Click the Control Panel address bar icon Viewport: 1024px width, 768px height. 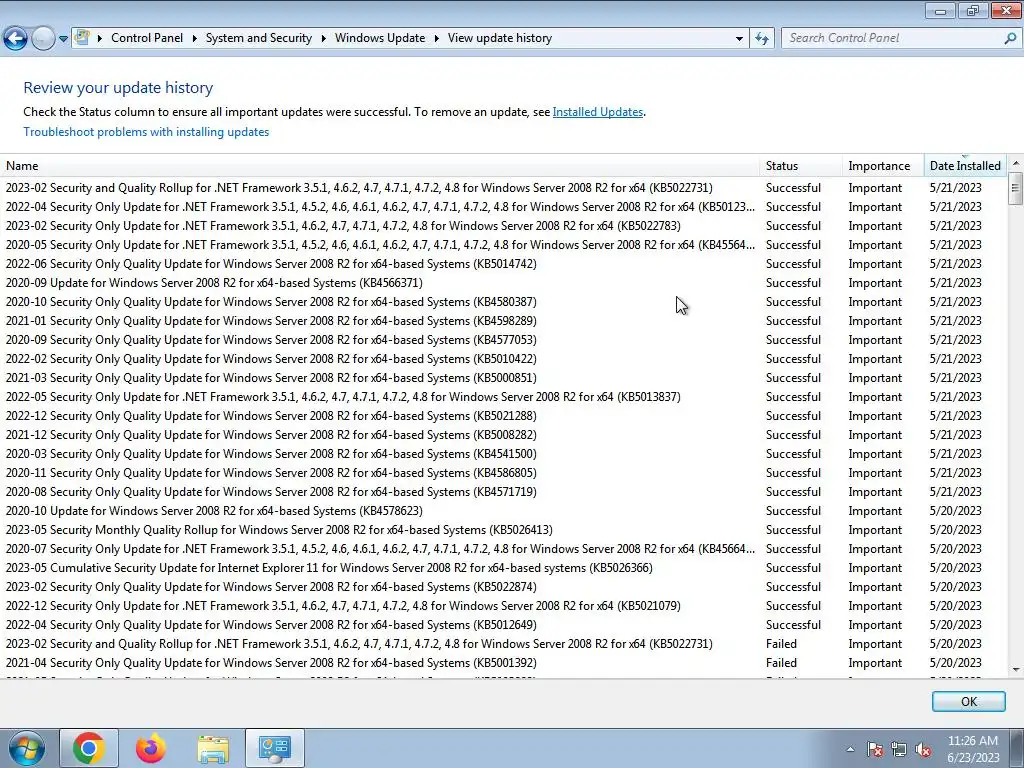(x=82, y=37)
